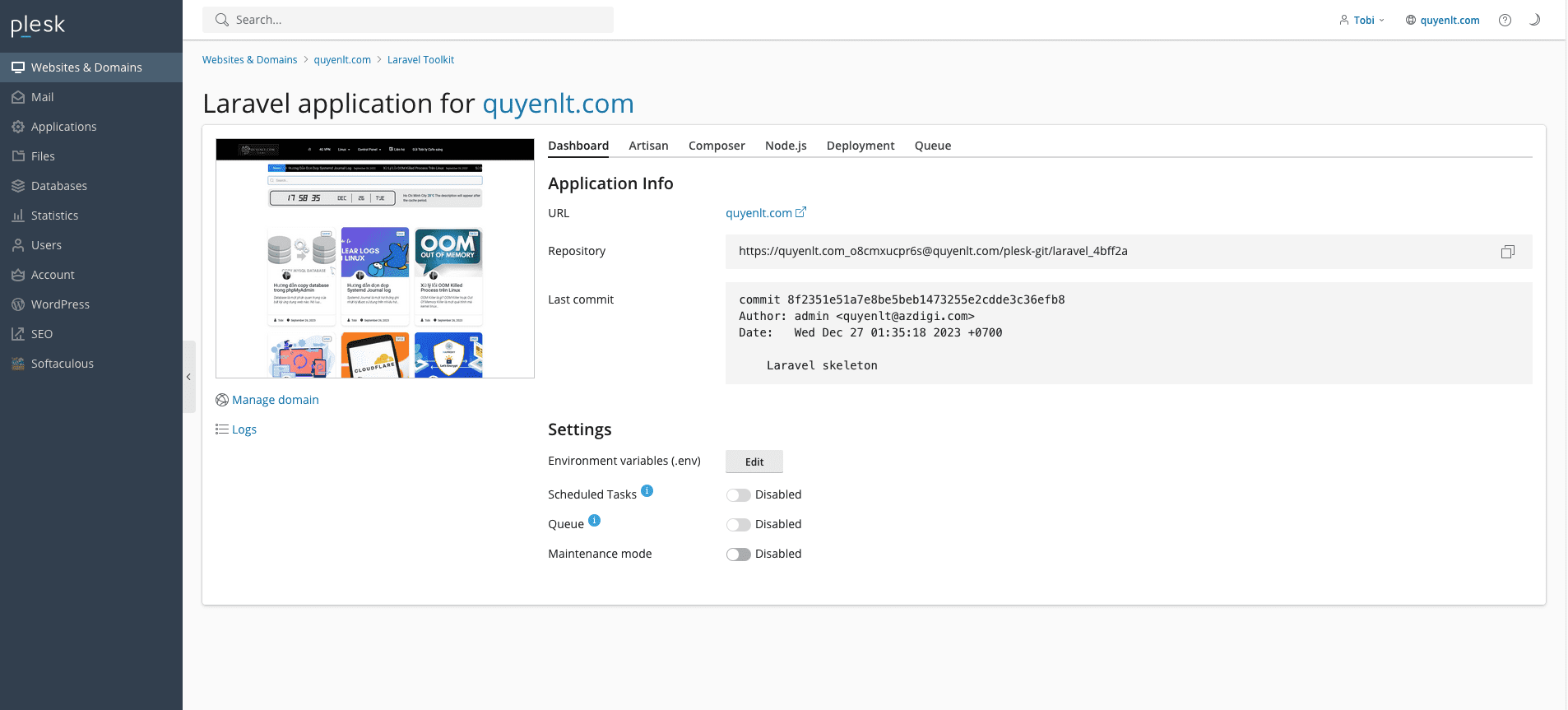The height and width of the screenshot is (710, 1568).
Task: Enable the Scheduled Tasks toggle
Action: [x=738, y=495]
